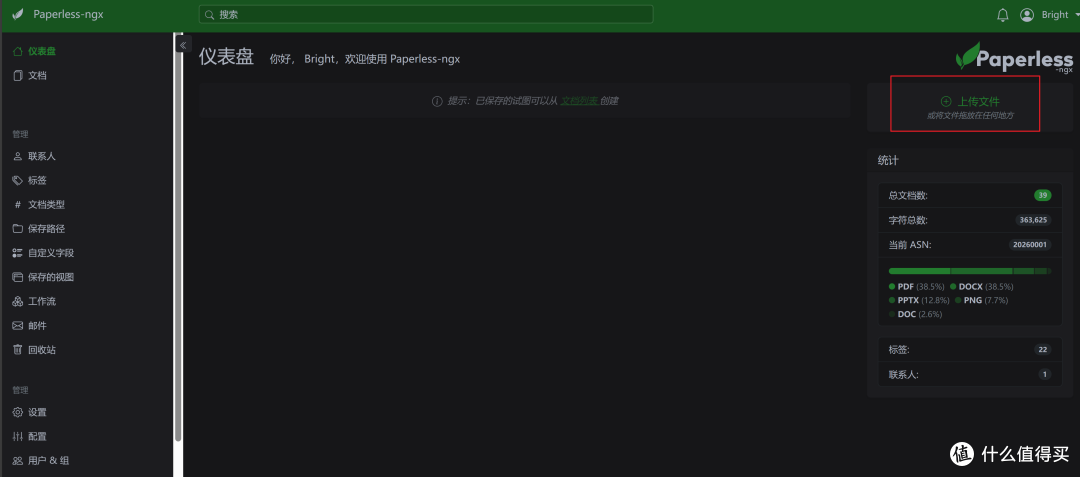Image resolution: width=1080 pixels, height=477 pixels.
Task: Click the DOCX (38.5%) legend entry
Action: (x=982, y=286)
